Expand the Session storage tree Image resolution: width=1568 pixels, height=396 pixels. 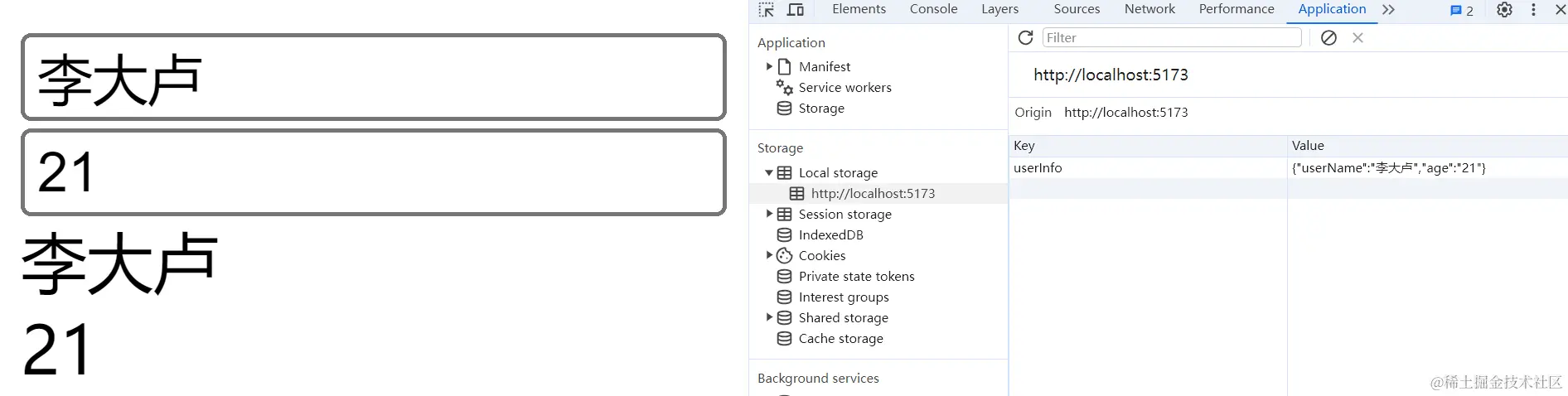point(769,214)
